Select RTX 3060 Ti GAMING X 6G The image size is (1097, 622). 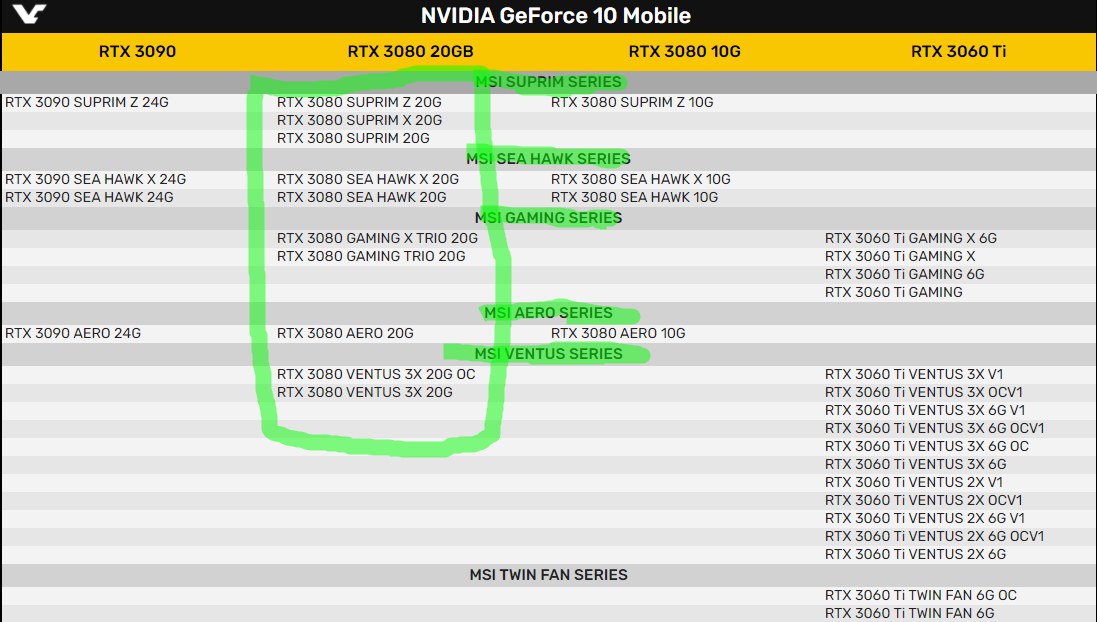(911, 238)
